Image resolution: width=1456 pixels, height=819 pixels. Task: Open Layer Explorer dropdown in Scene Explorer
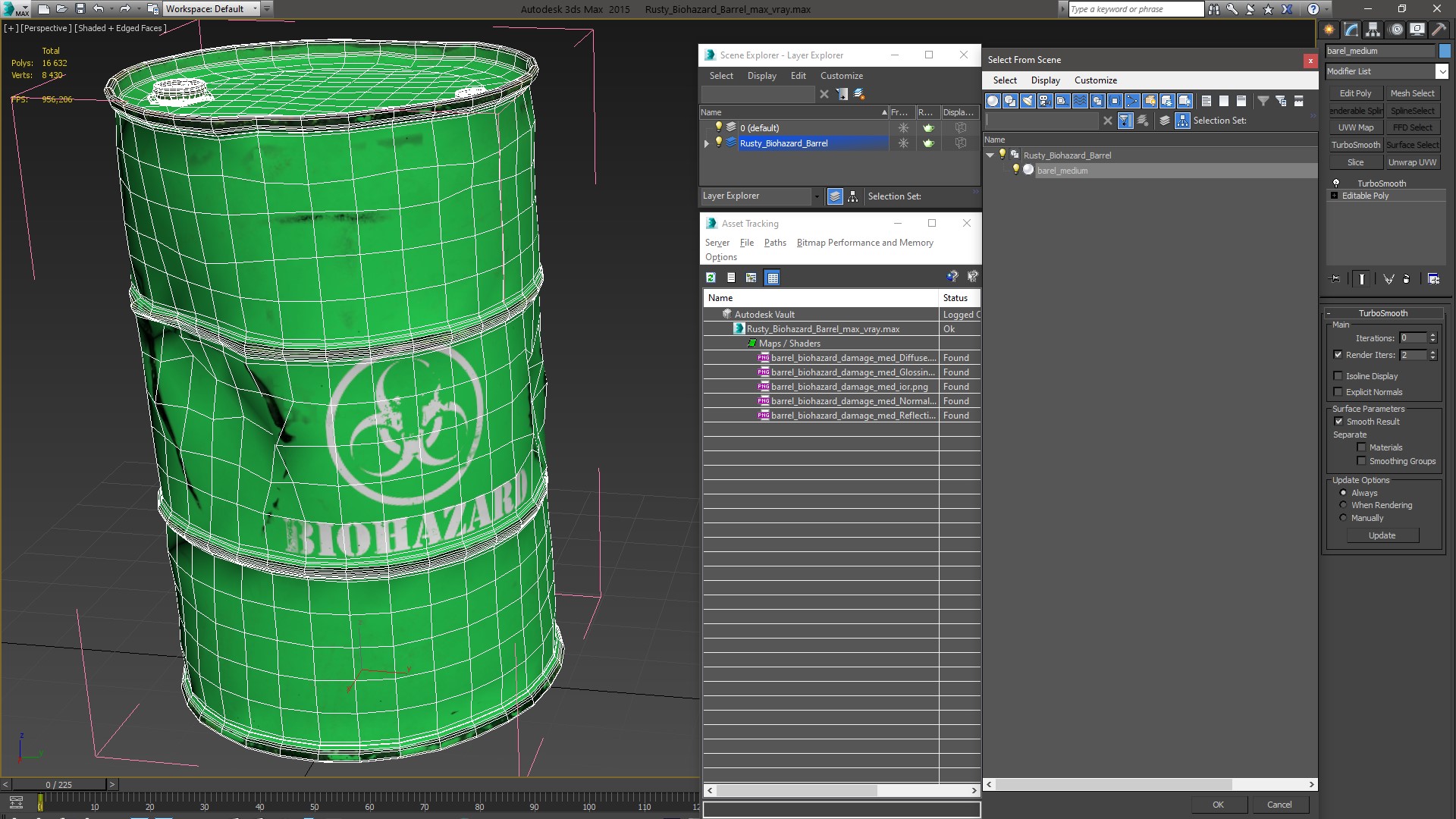coord(817,196)
